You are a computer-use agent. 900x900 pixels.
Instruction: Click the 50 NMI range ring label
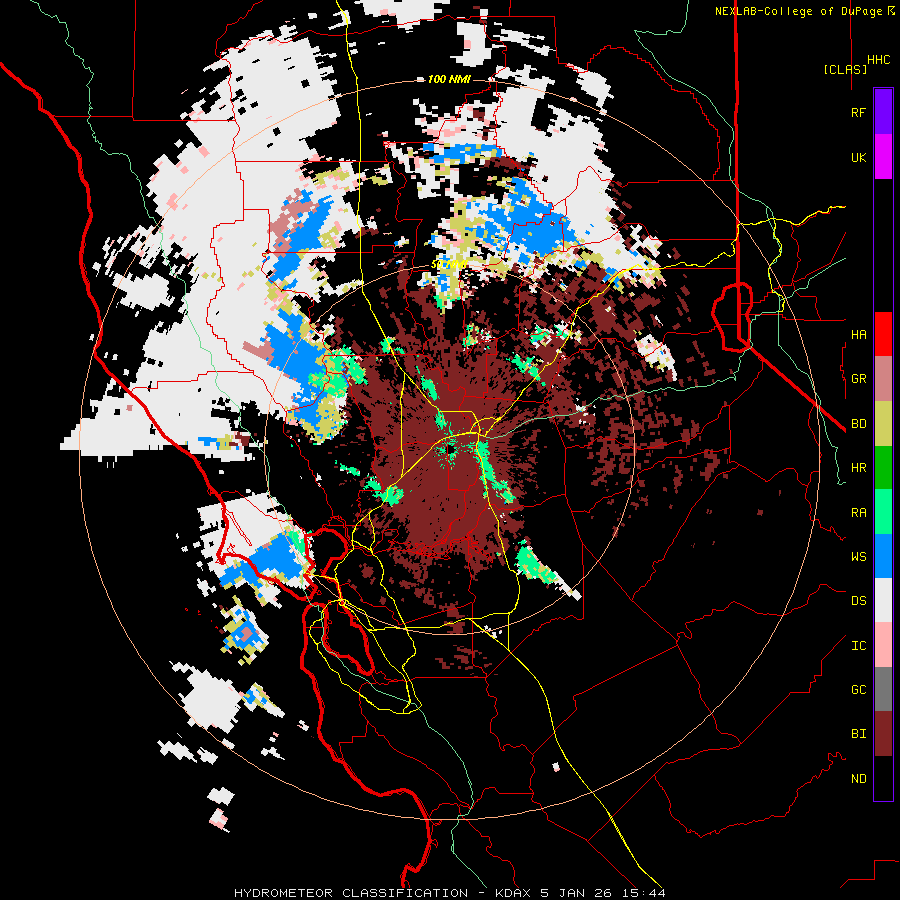(449, 265)
